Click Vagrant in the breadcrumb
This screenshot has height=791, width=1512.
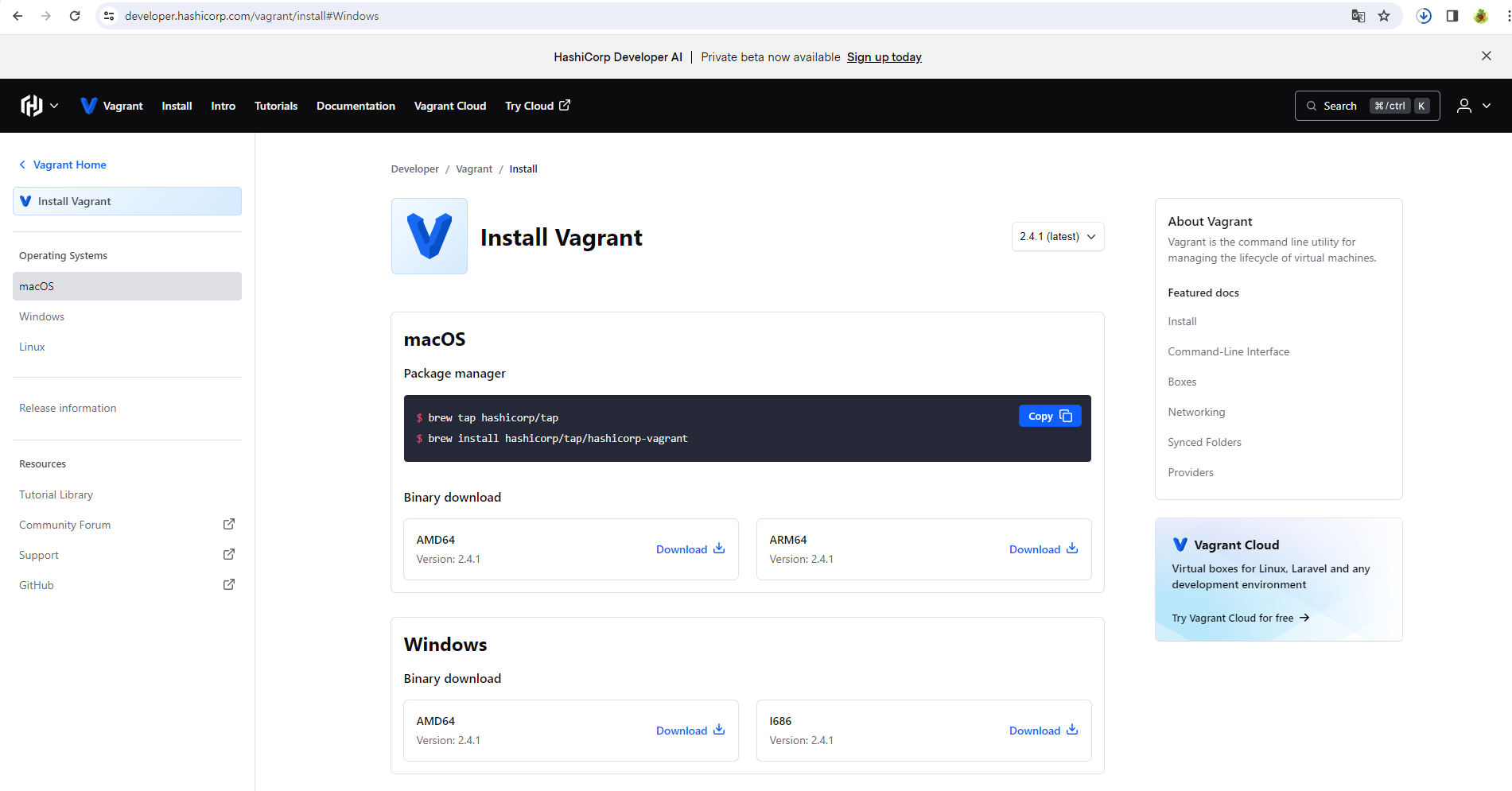474,169
